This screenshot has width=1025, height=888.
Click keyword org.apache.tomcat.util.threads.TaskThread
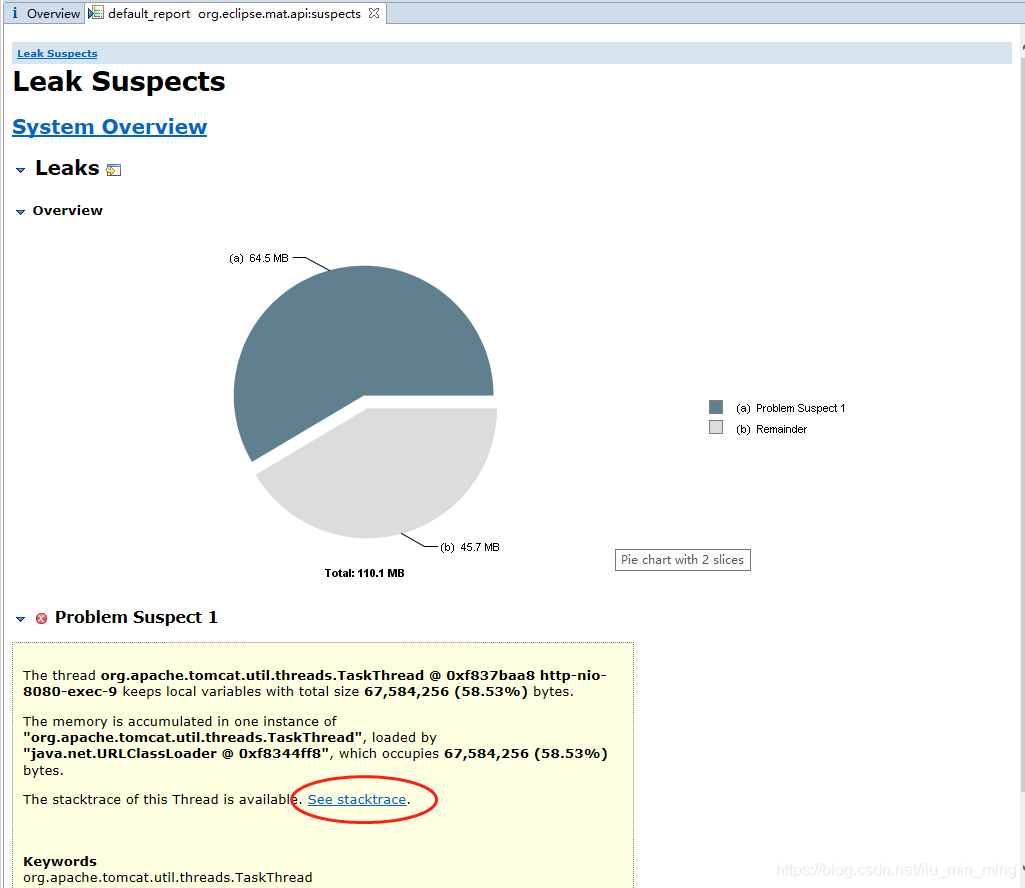coord(167,878)
